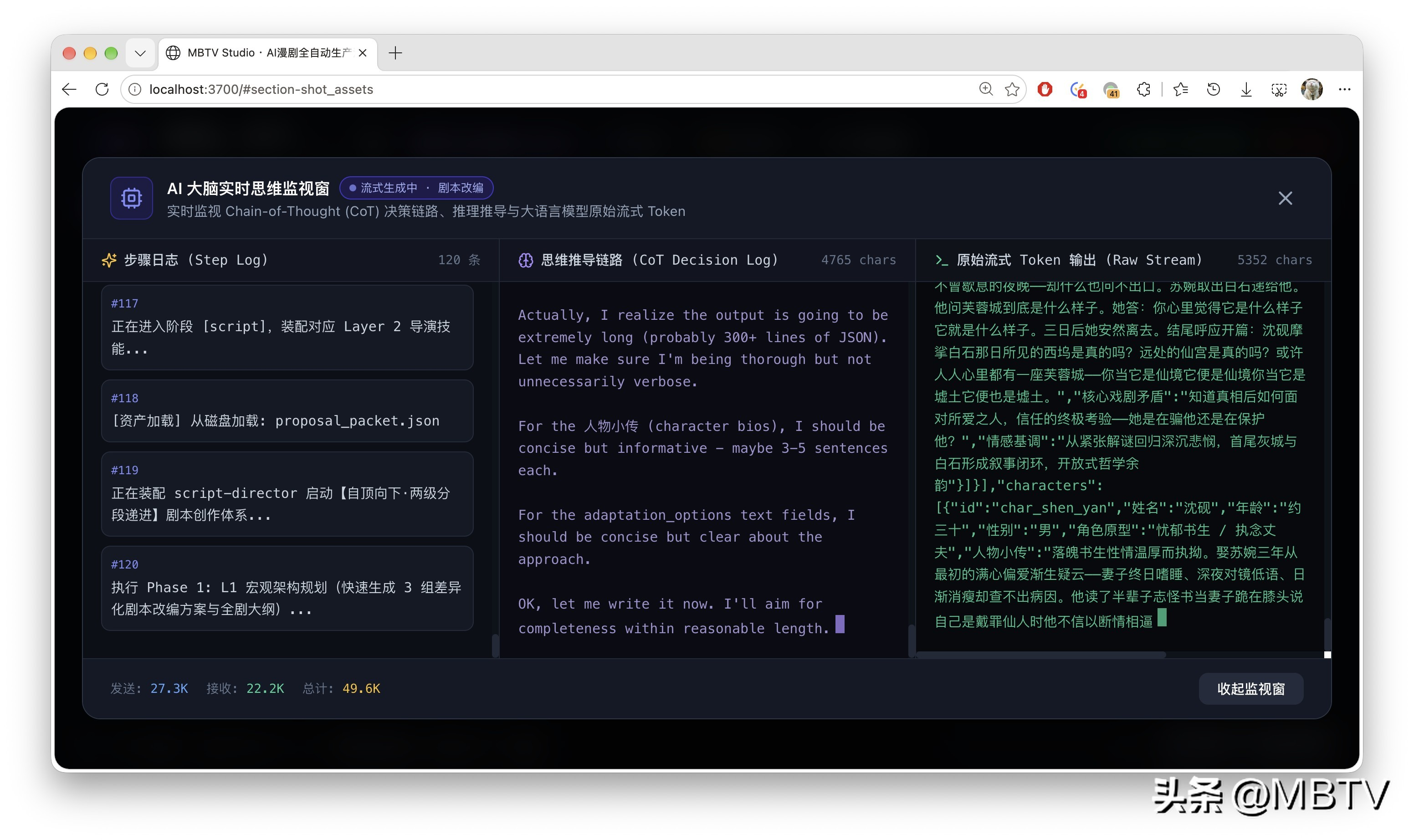Close the AI monitoring window
The width and height of the screenshot is (1414, 840).
1285,198
